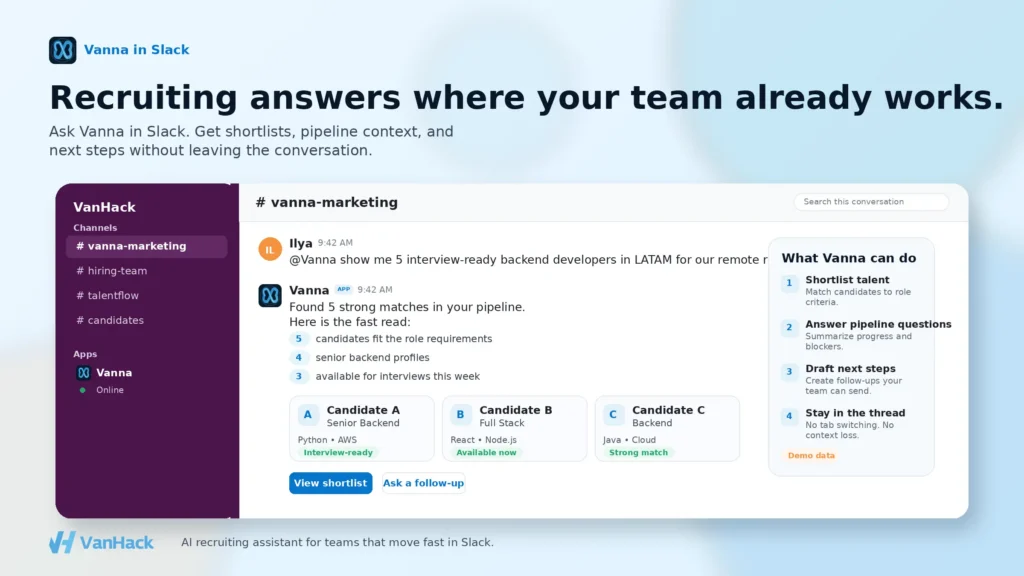
Task: Click the 3 badge for available interviews
Action: [298, 377]
